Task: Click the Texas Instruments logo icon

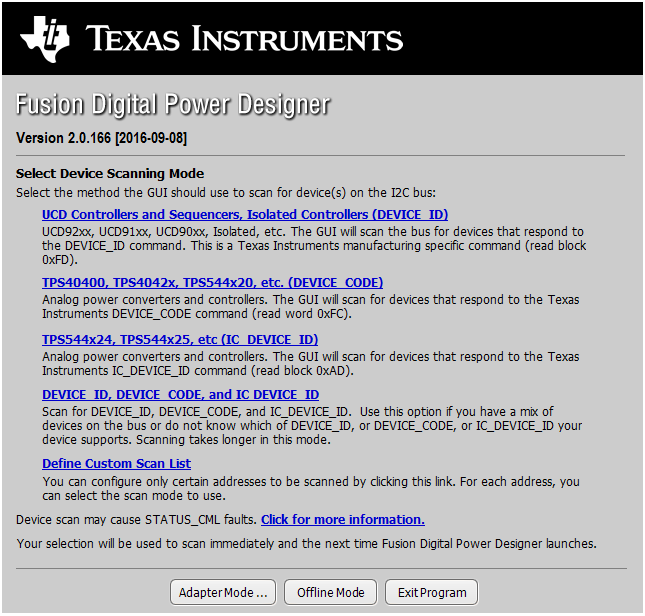Action: (x=45, y=39)
